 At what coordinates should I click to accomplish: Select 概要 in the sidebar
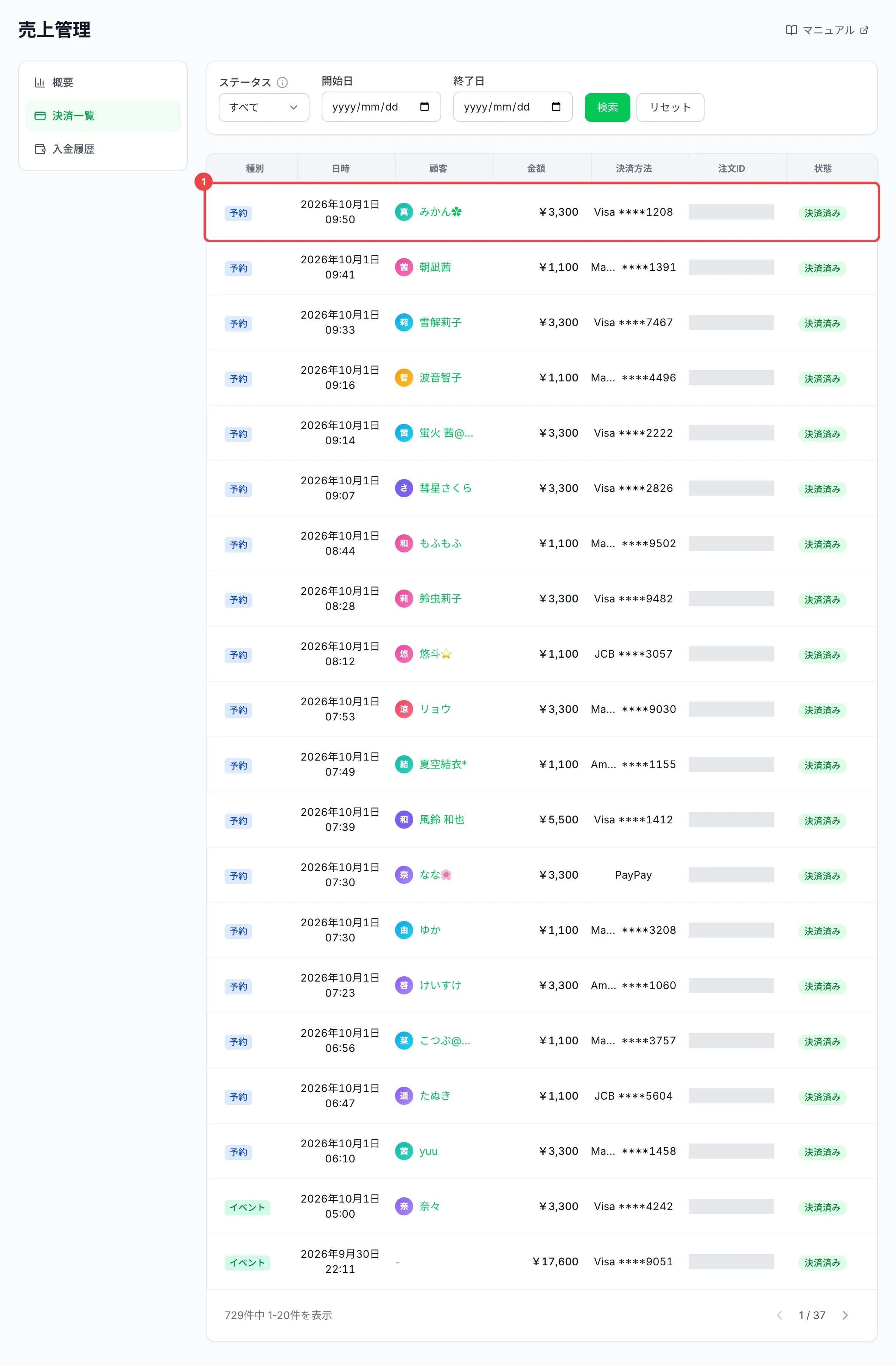(103, 82)
